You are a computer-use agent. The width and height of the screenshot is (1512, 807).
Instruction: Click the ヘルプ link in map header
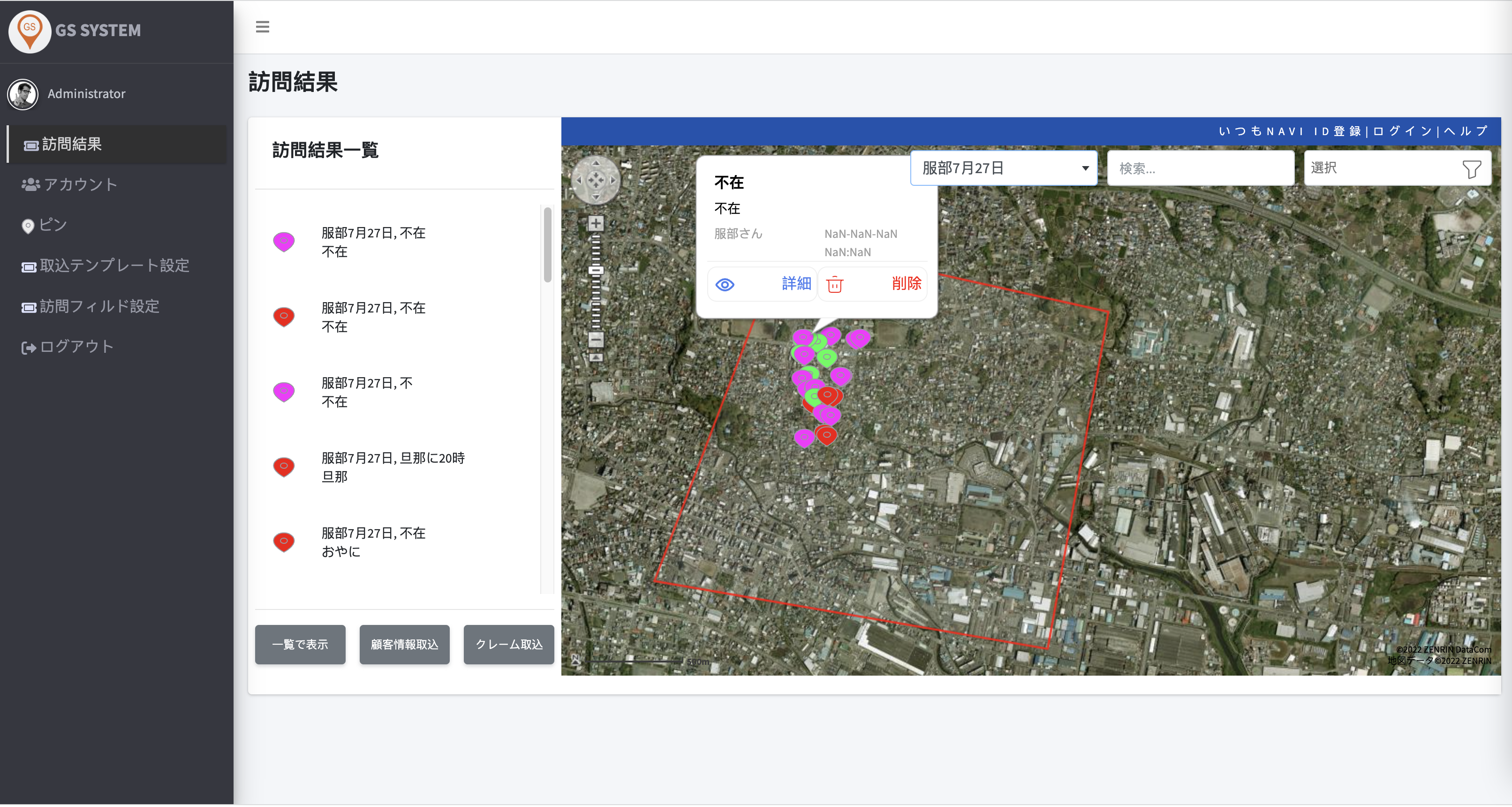click(x=1465, y=131)
